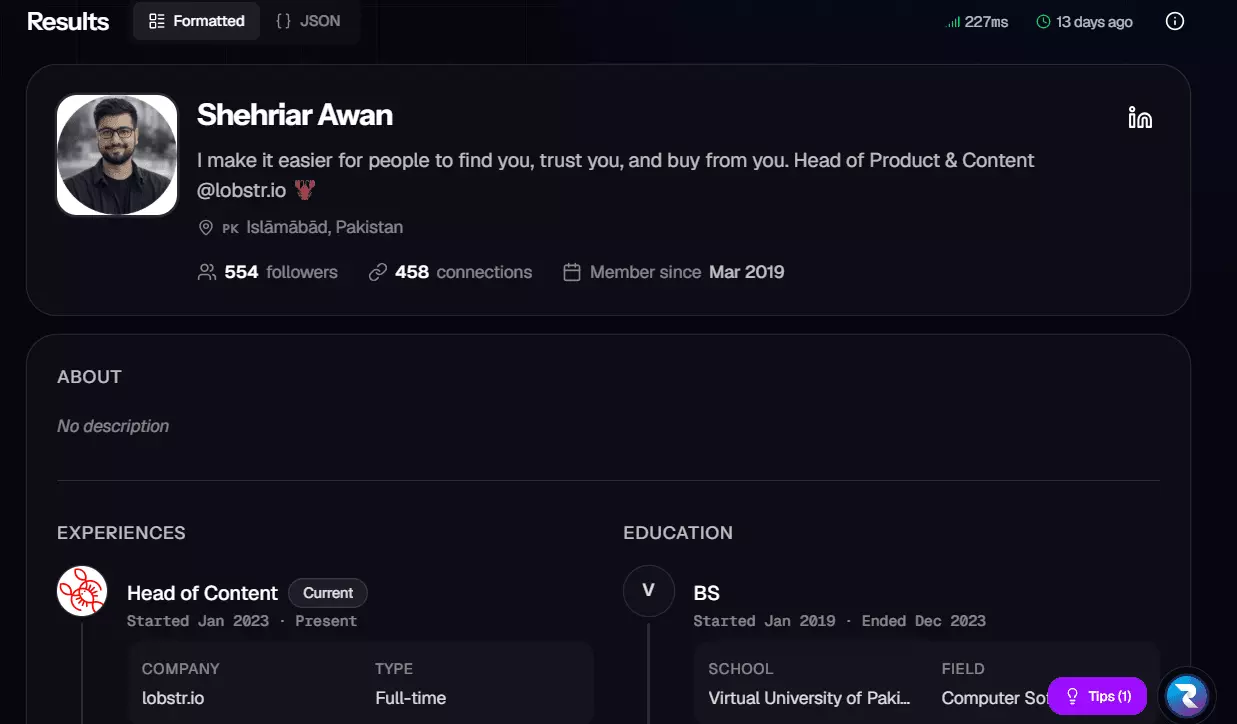Click the profile headline sentence
The image size is (1237, 724).
(616, 174)
